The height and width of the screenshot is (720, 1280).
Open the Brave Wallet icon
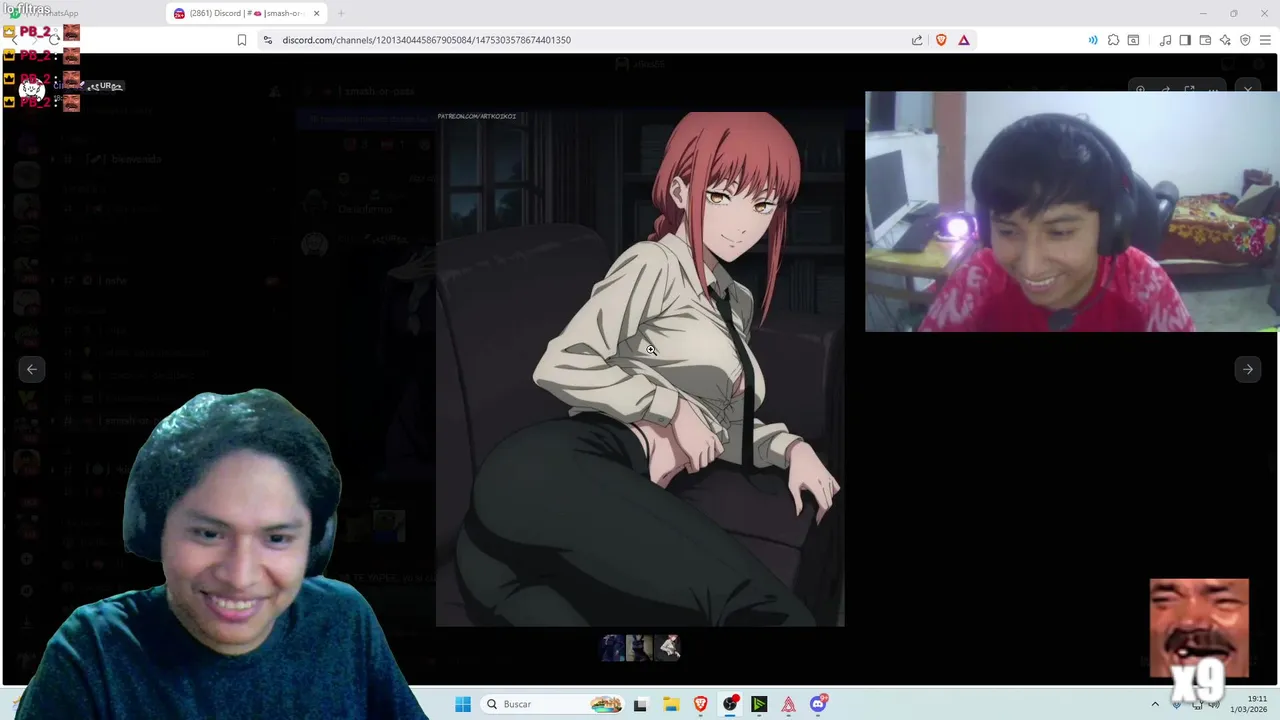point(1205,40)
